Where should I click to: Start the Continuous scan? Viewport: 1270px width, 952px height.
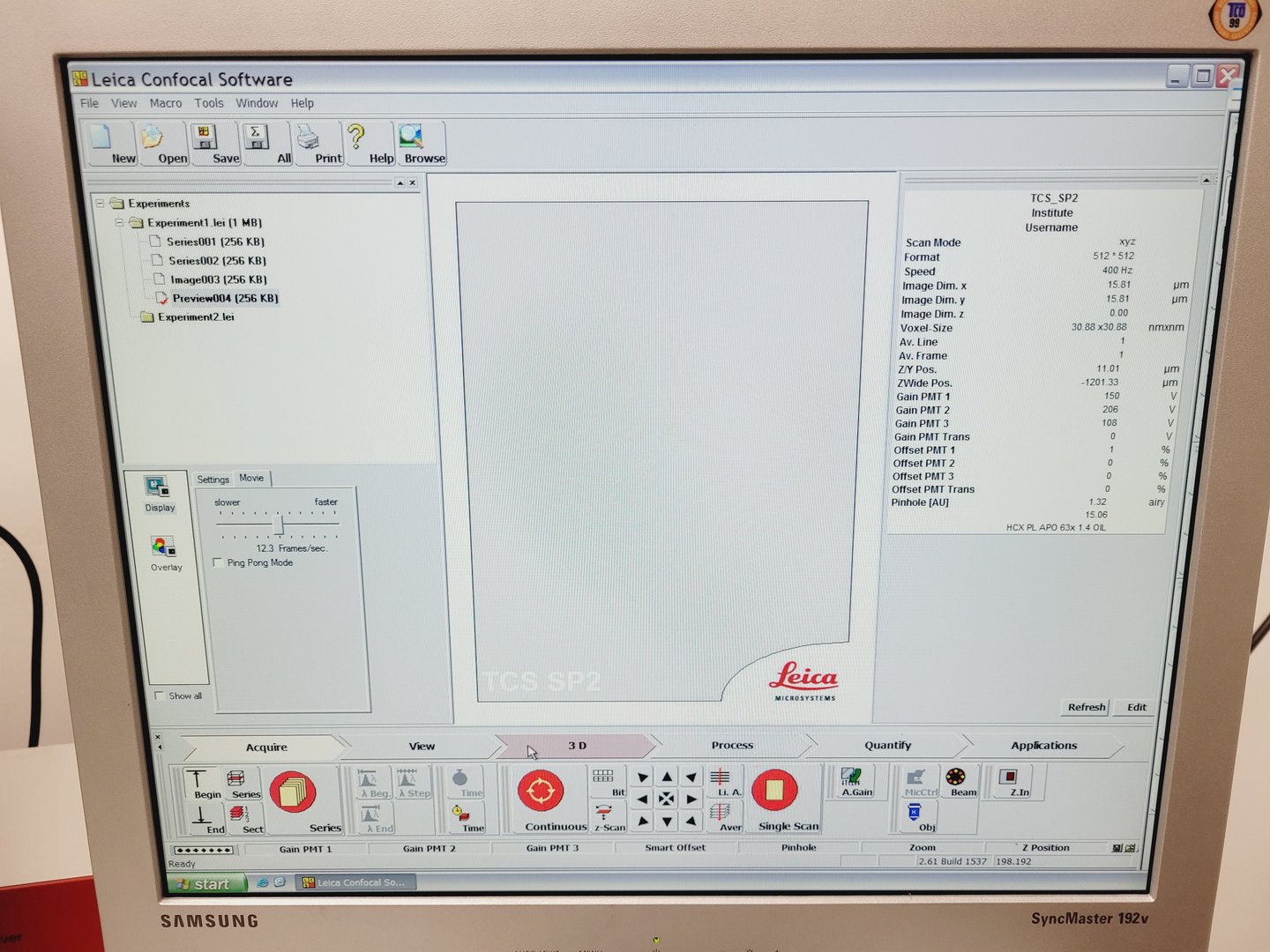(541, 792)
